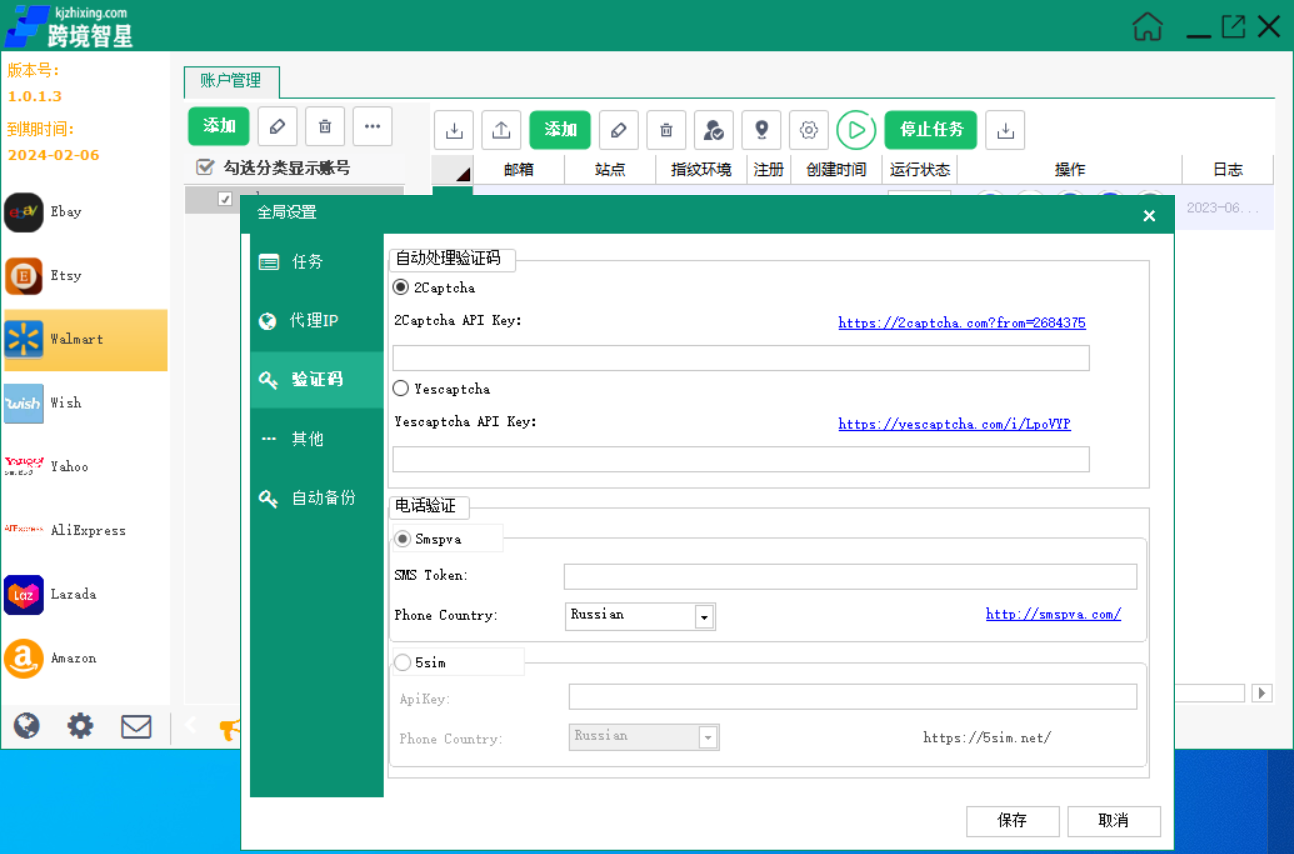Click the import arrow icon left of the upload icon
The height and width of the screenshot is (854, 1294).
(x=454, y=130)
